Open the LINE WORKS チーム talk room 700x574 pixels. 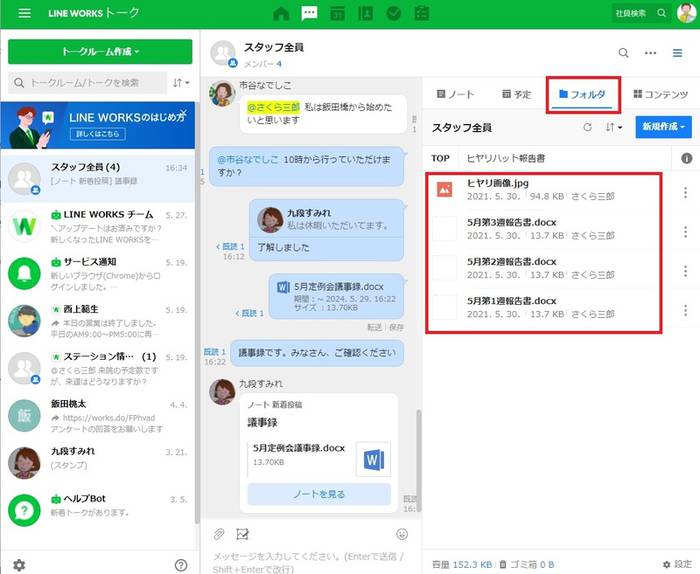point(98,226)
